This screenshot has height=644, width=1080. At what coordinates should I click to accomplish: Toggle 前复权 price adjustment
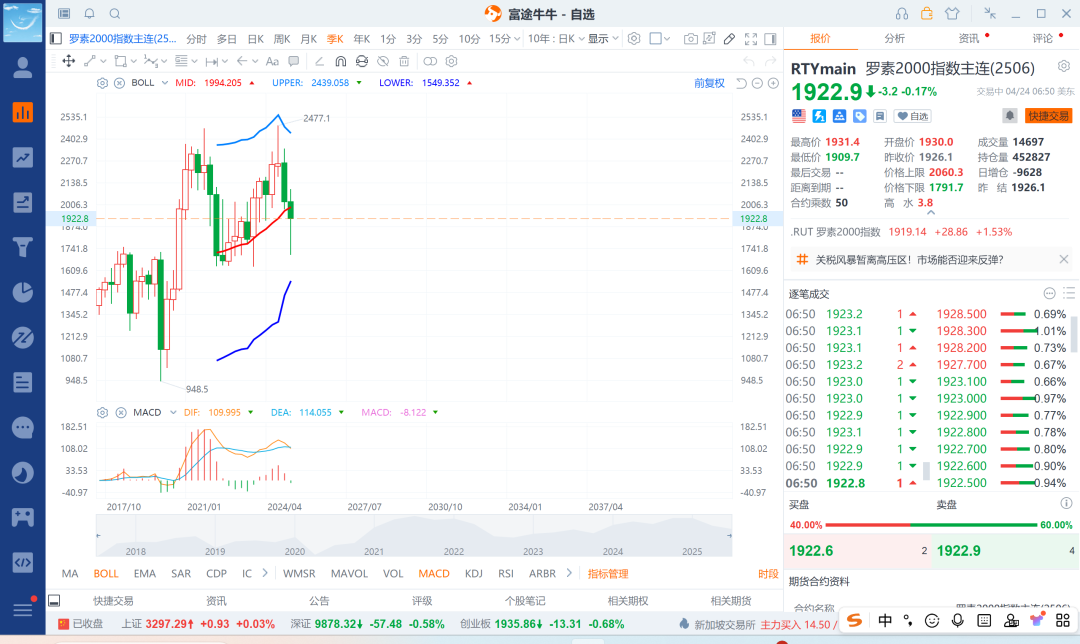(x=709, y=83)
